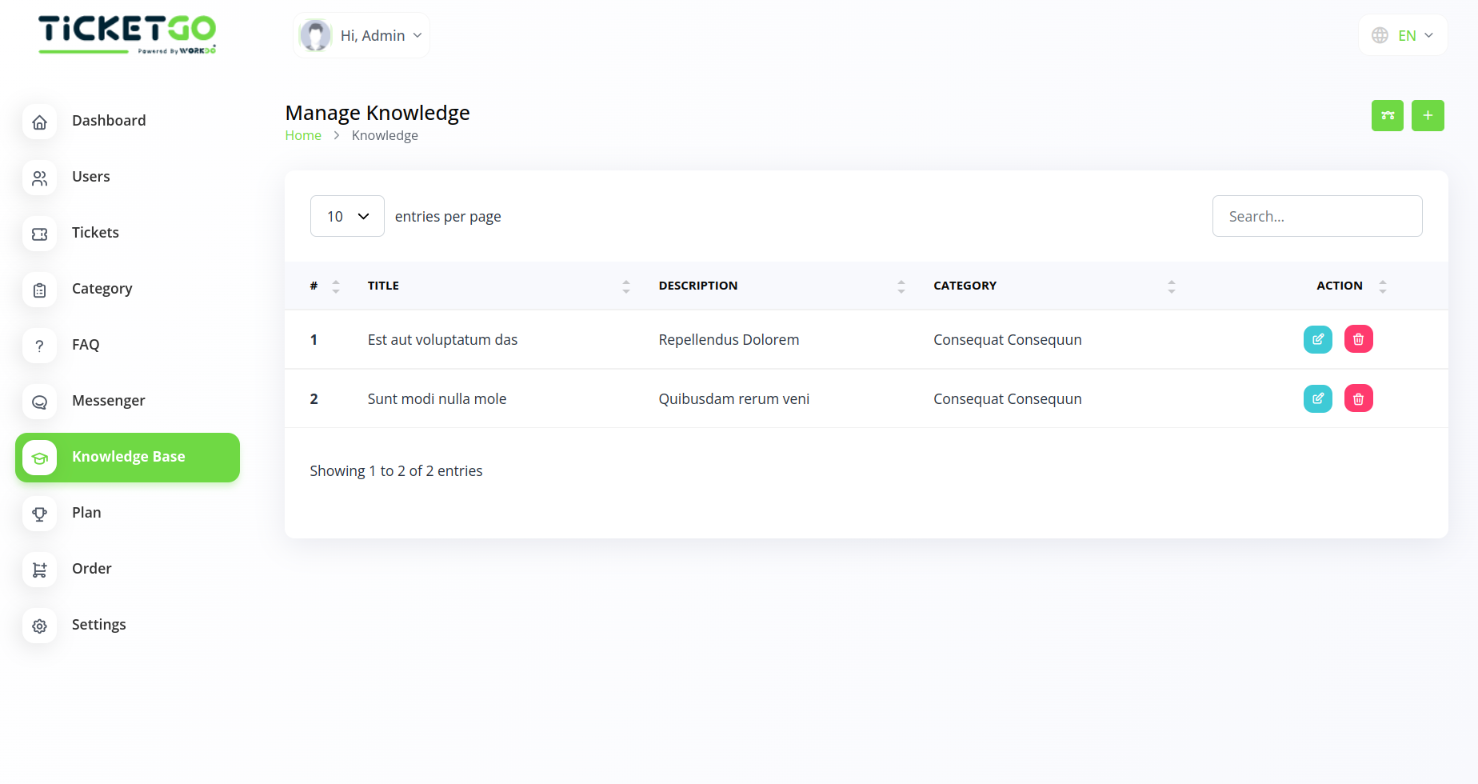Open the entries per page dropdown
This screenshot has height=784, width=1478.
[347, 216]
